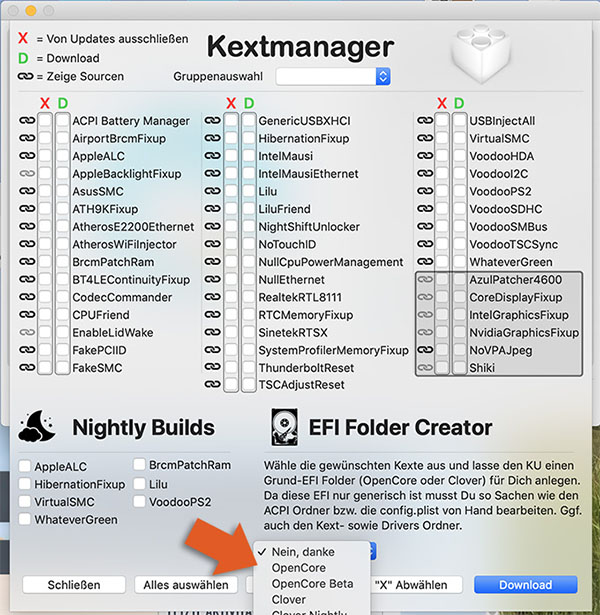The width and height of the screenshot is (600, 615).
Task: Show sources link icon for AsusSMC
Action: coord(27,191)
